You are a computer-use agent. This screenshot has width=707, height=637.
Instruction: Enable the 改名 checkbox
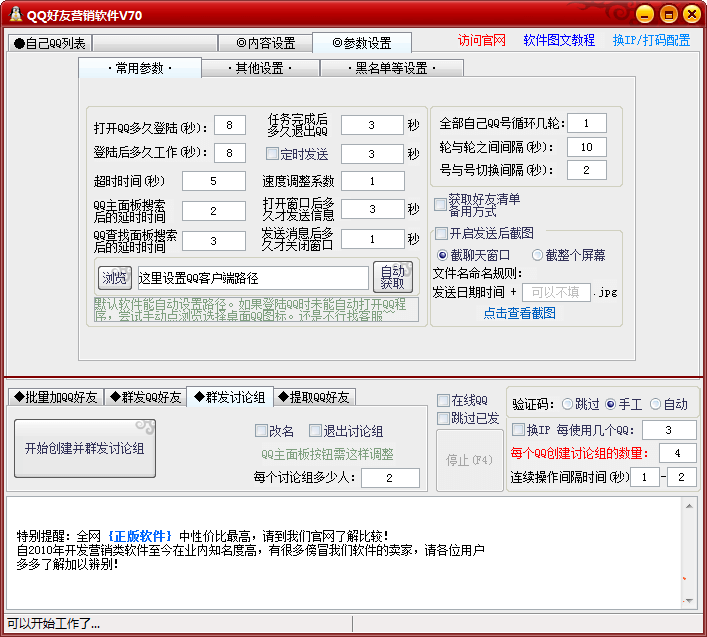click(261, 431)
